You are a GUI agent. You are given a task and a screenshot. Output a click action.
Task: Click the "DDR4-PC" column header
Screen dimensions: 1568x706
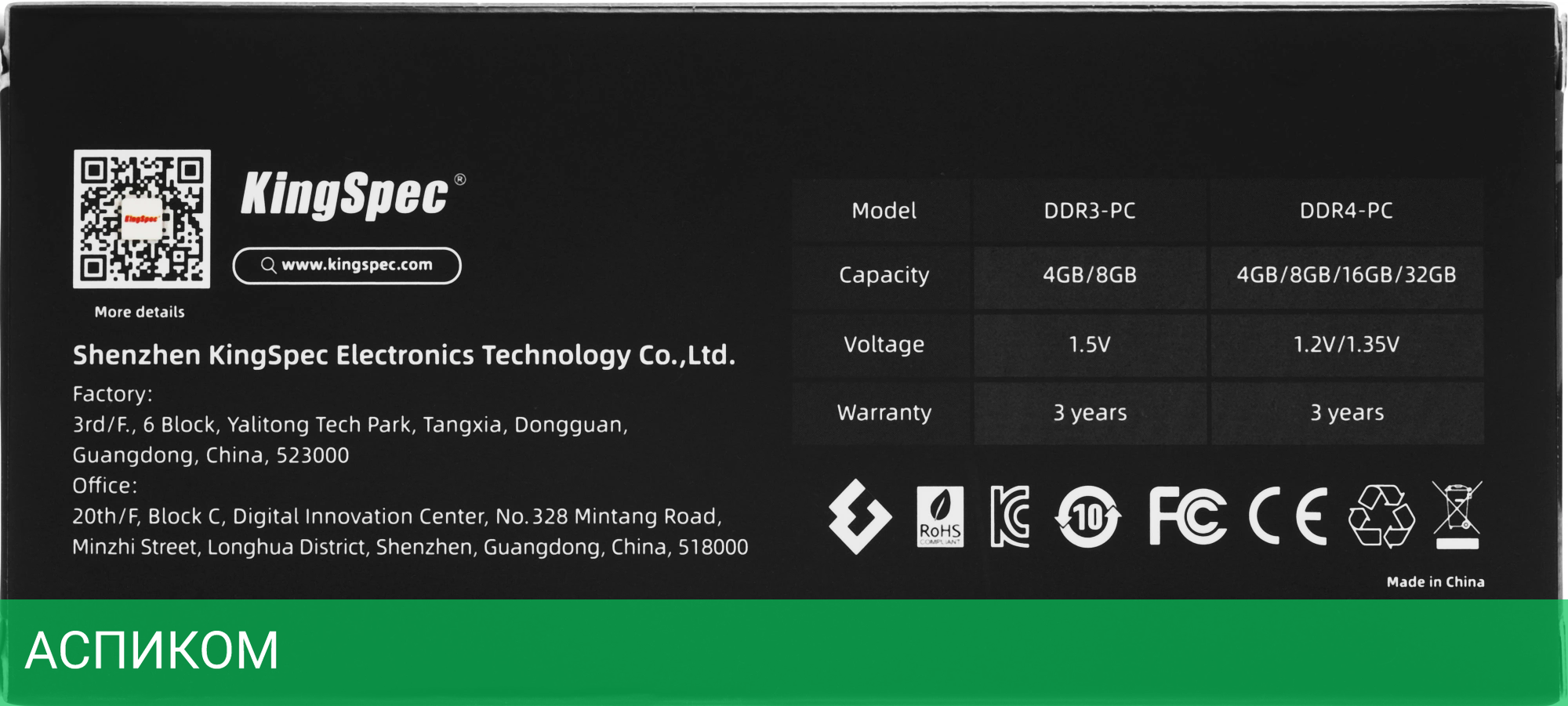(x=1346, y=211)
